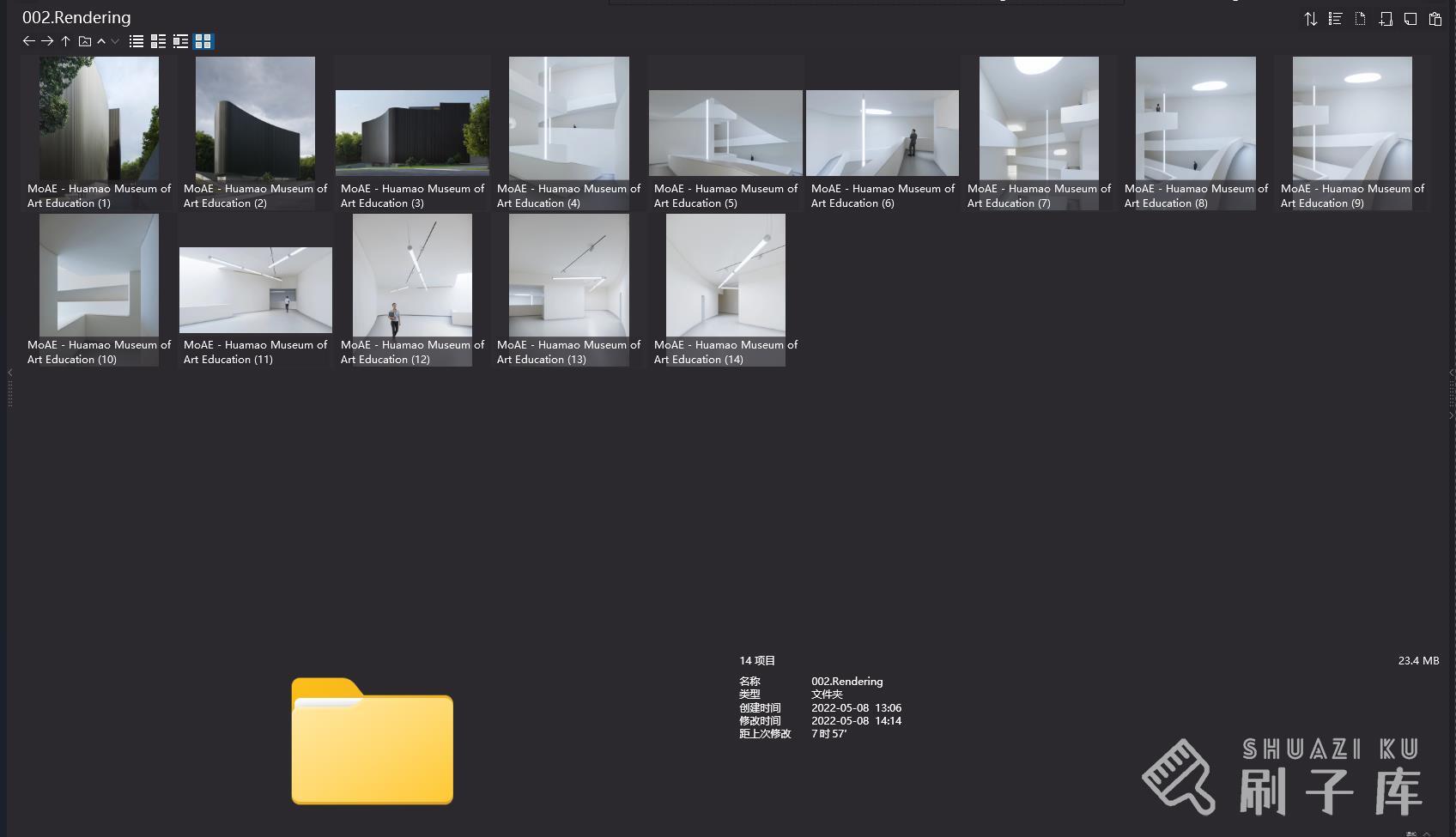The height and width of the screenshot is (837, 1456).
Task: Collapse the right side panel handle
Action: tap(1451, 373)
